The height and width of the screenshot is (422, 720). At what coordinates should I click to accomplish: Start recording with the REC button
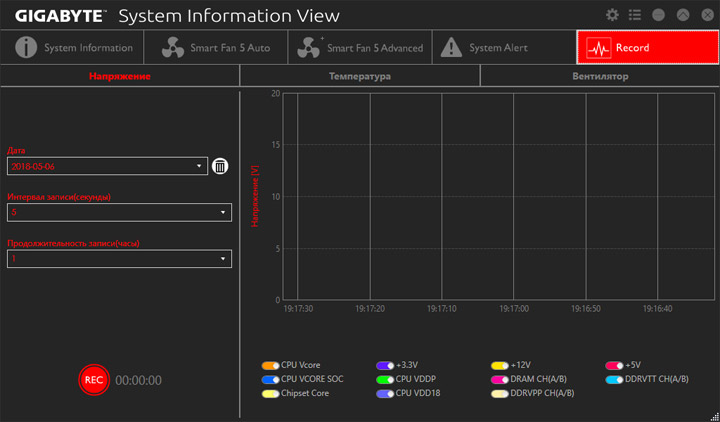[94, 380]
